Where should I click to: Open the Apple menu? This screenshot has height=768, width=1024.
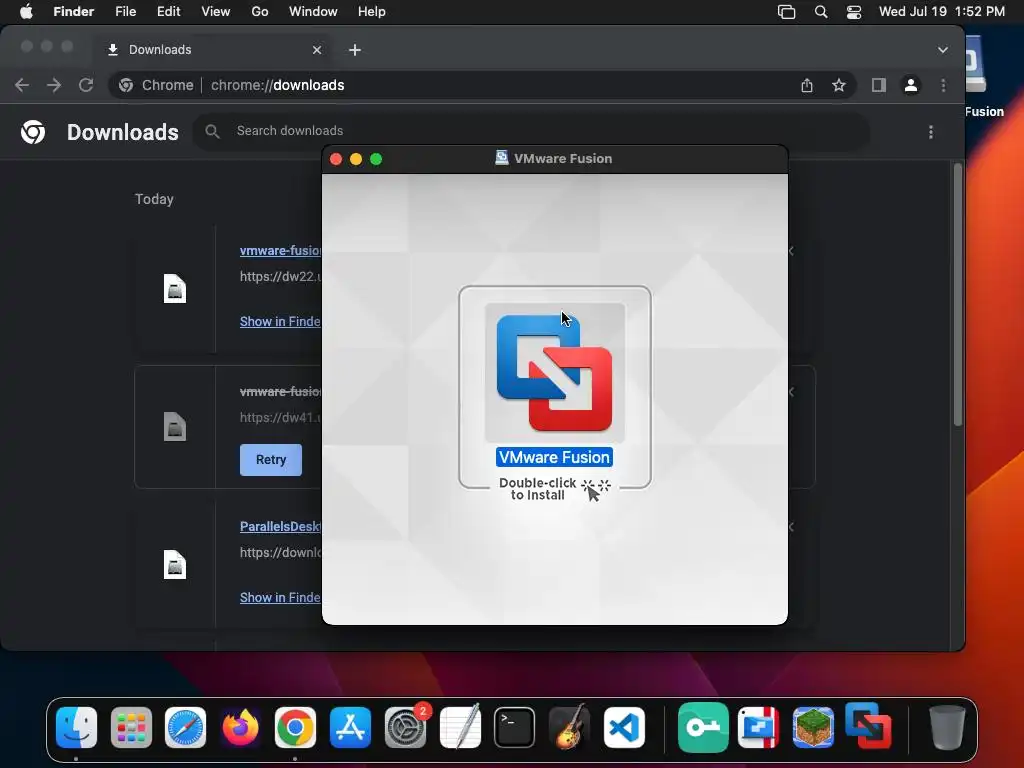pos(26,12)
